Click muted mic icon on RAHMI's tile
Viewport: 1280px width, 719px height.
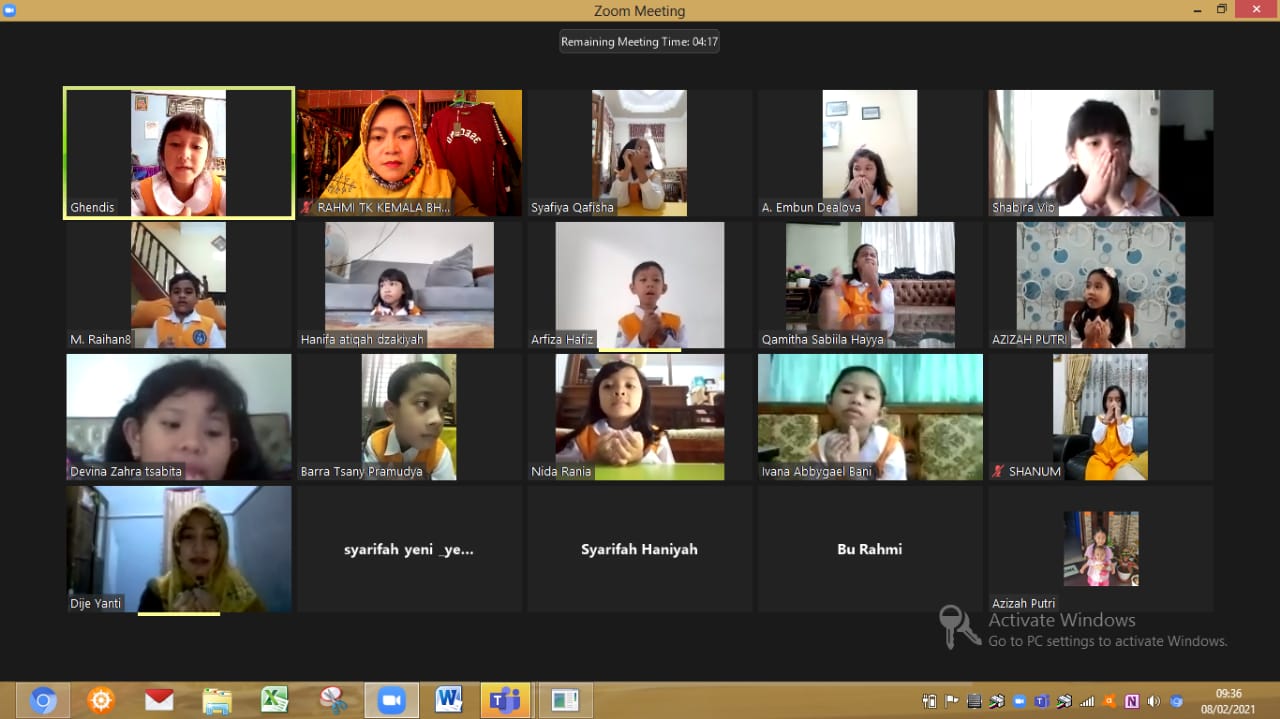(307, 207)
